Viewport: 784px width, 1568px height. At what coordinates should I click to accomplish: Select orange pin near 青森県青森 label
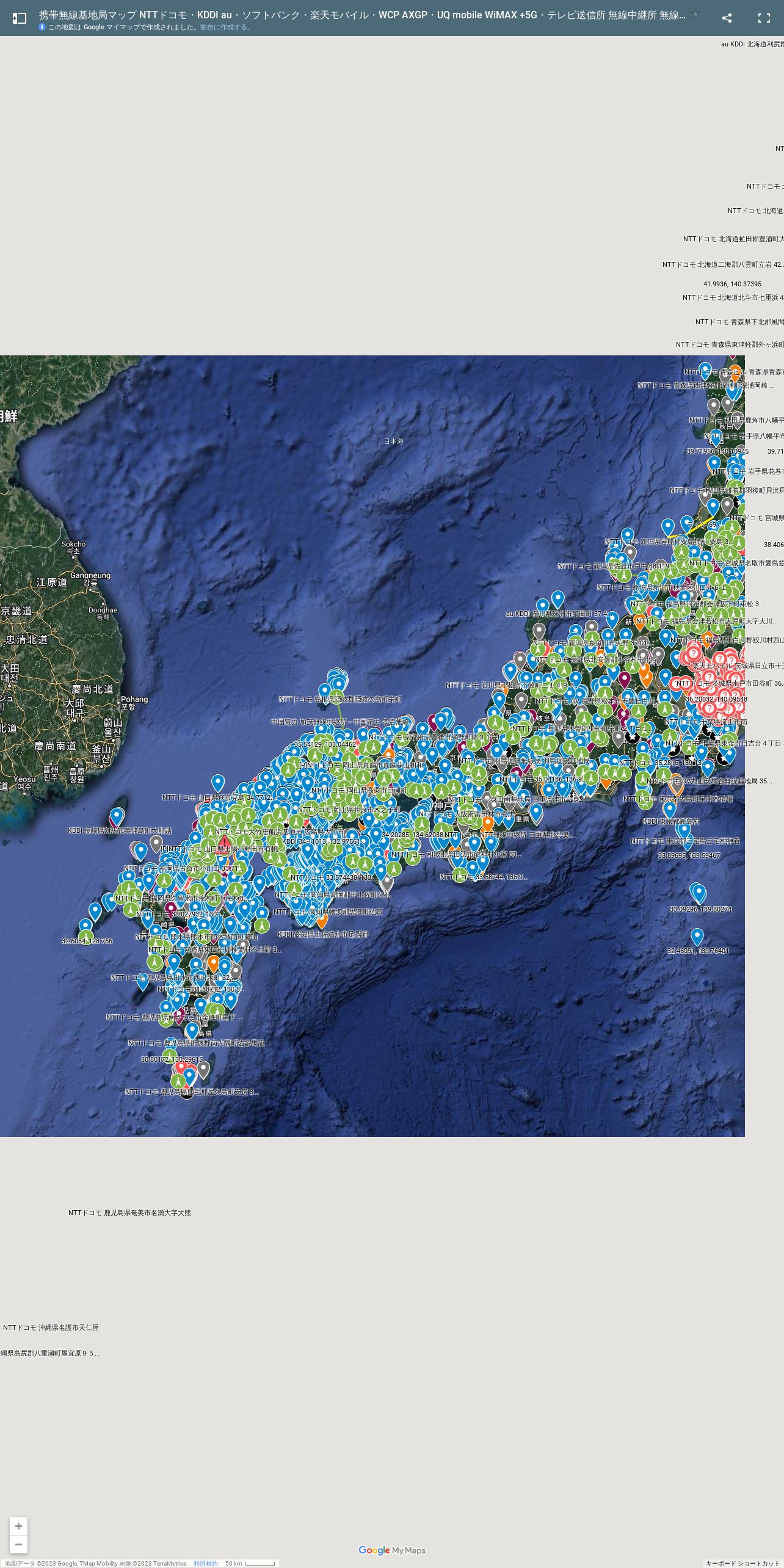tap(736, 372)
